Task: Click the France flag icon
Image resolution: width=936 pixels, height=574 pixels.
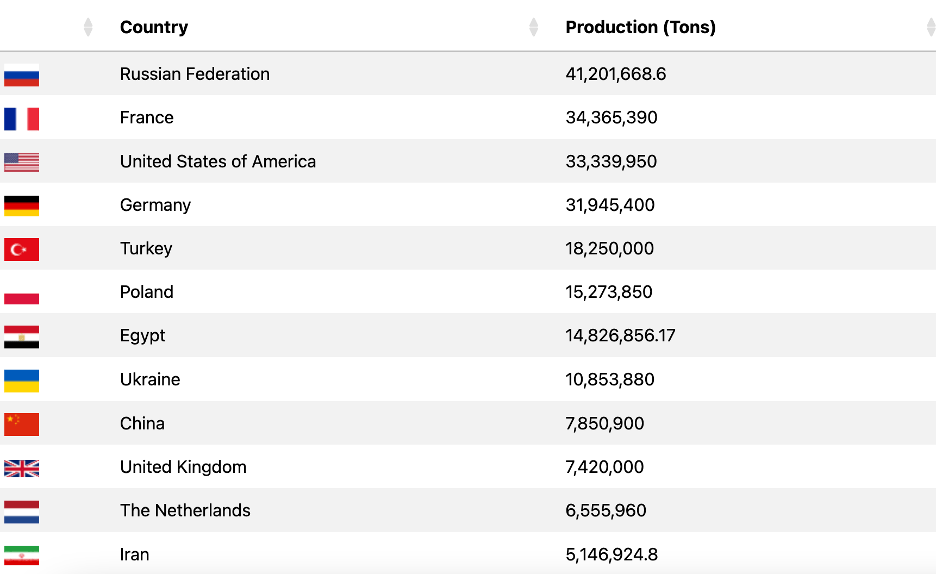Action: 21,119
